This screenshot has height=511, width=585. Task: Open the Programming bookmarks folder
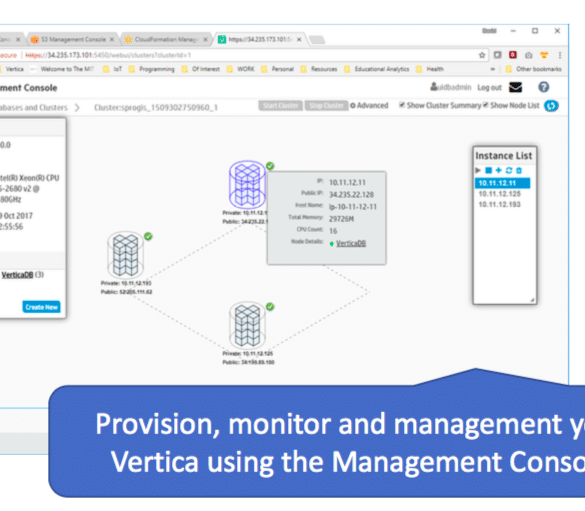pos(152,69)
